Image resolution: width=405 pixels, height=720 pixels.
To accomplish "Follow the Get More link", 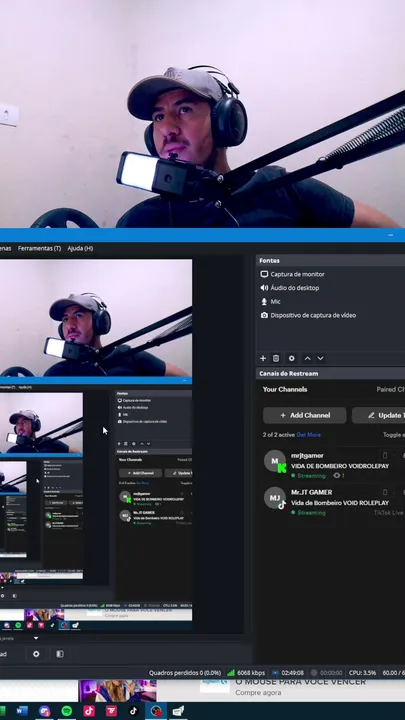I will click(x=309, y=435).
